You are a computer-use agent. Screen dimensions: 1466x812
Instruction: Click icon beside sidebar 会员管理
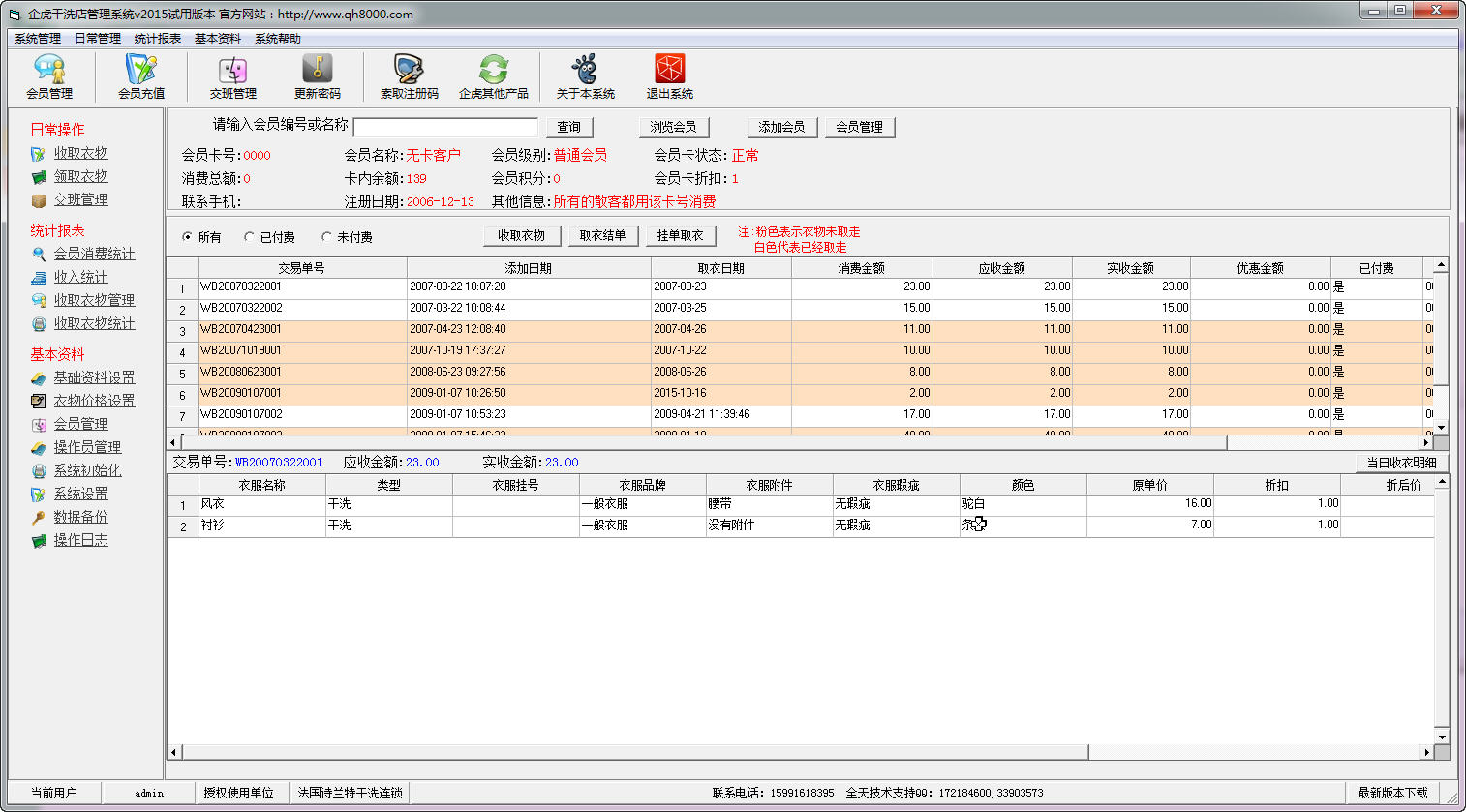(x=39, y=425)
